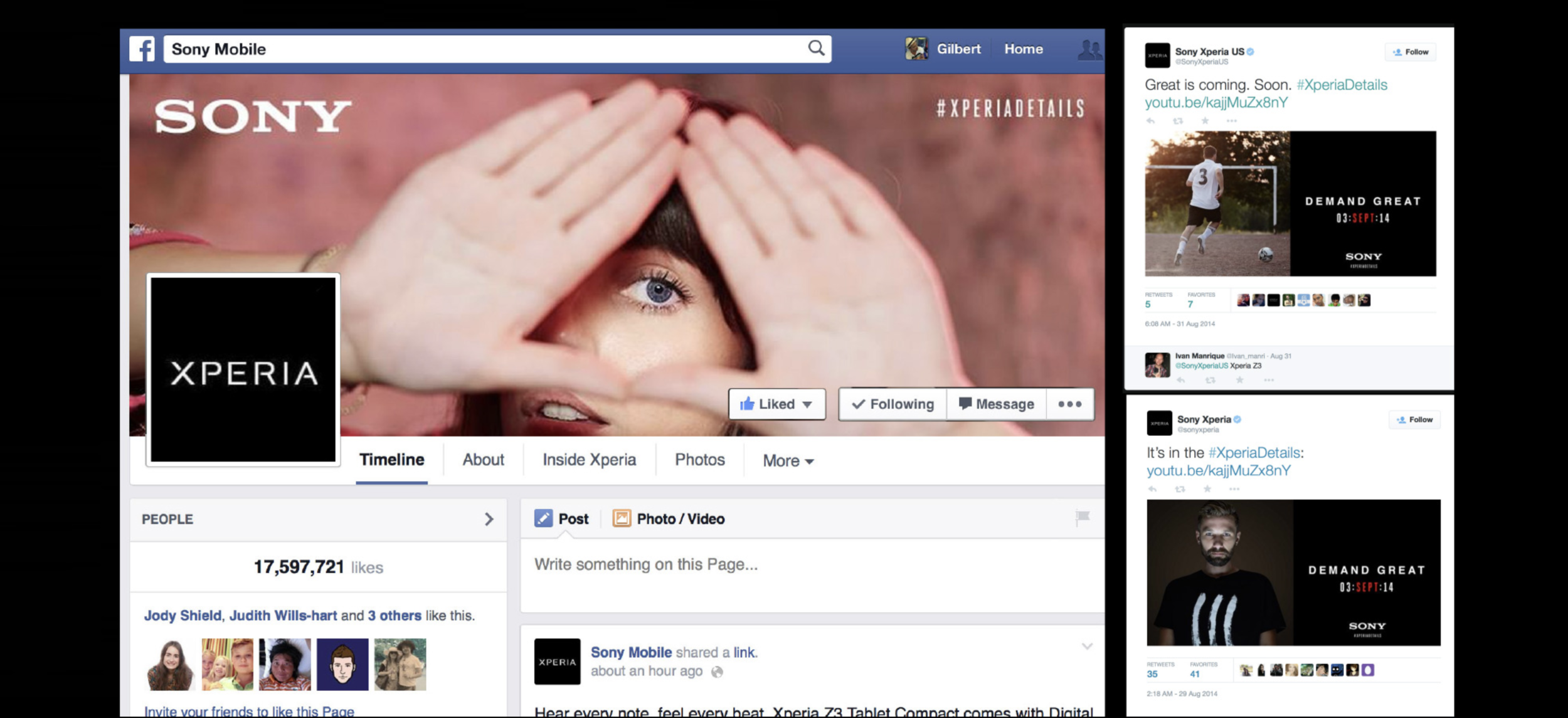Open the Sony Mobile post author link
Image resolution: width=1568 pixels, height=718 pixels.
pyautogui.click(x=631, y=652)
